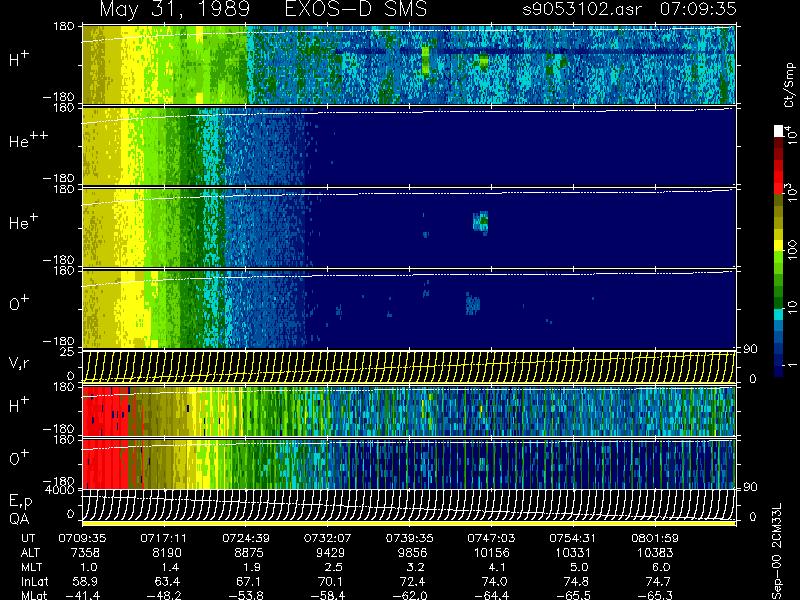Click the "E,p" panel label
The width and height of the screenshot is (800, 600).
pos(20,501)
